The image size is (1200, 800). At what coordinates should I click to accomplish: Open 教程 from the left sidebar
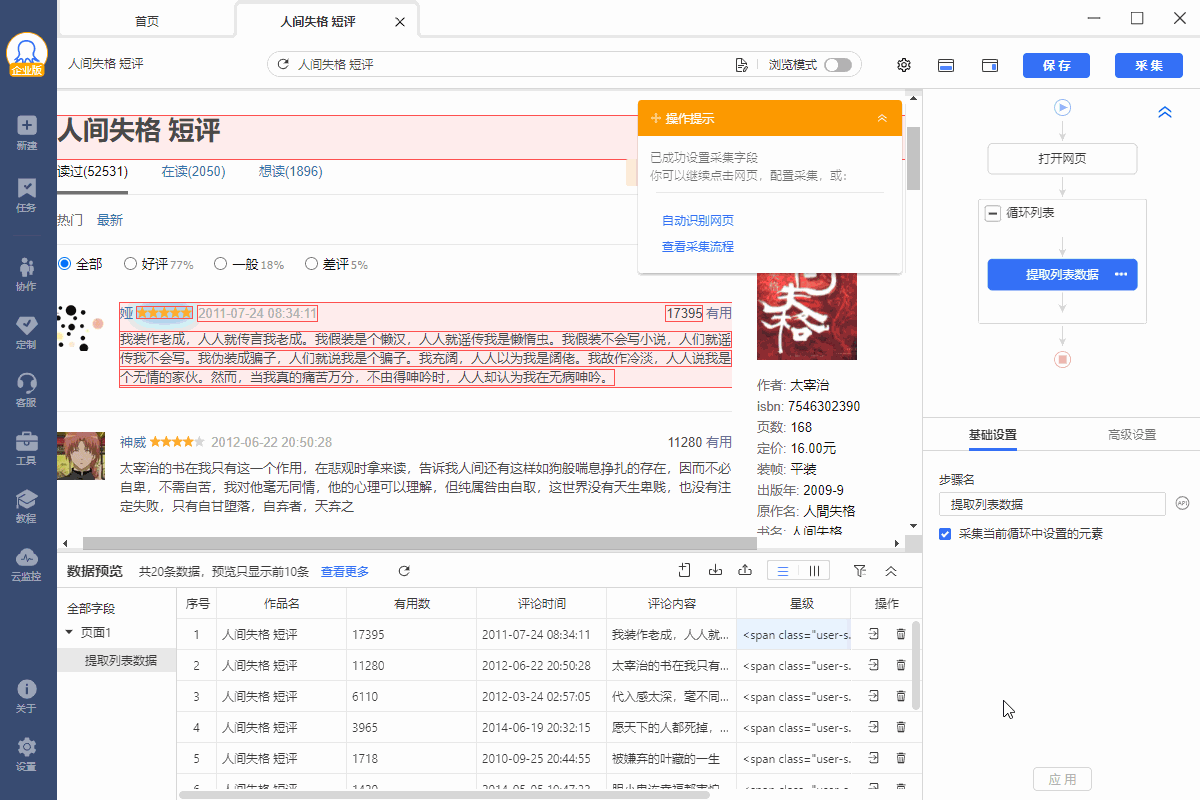[x=27, y=506]
